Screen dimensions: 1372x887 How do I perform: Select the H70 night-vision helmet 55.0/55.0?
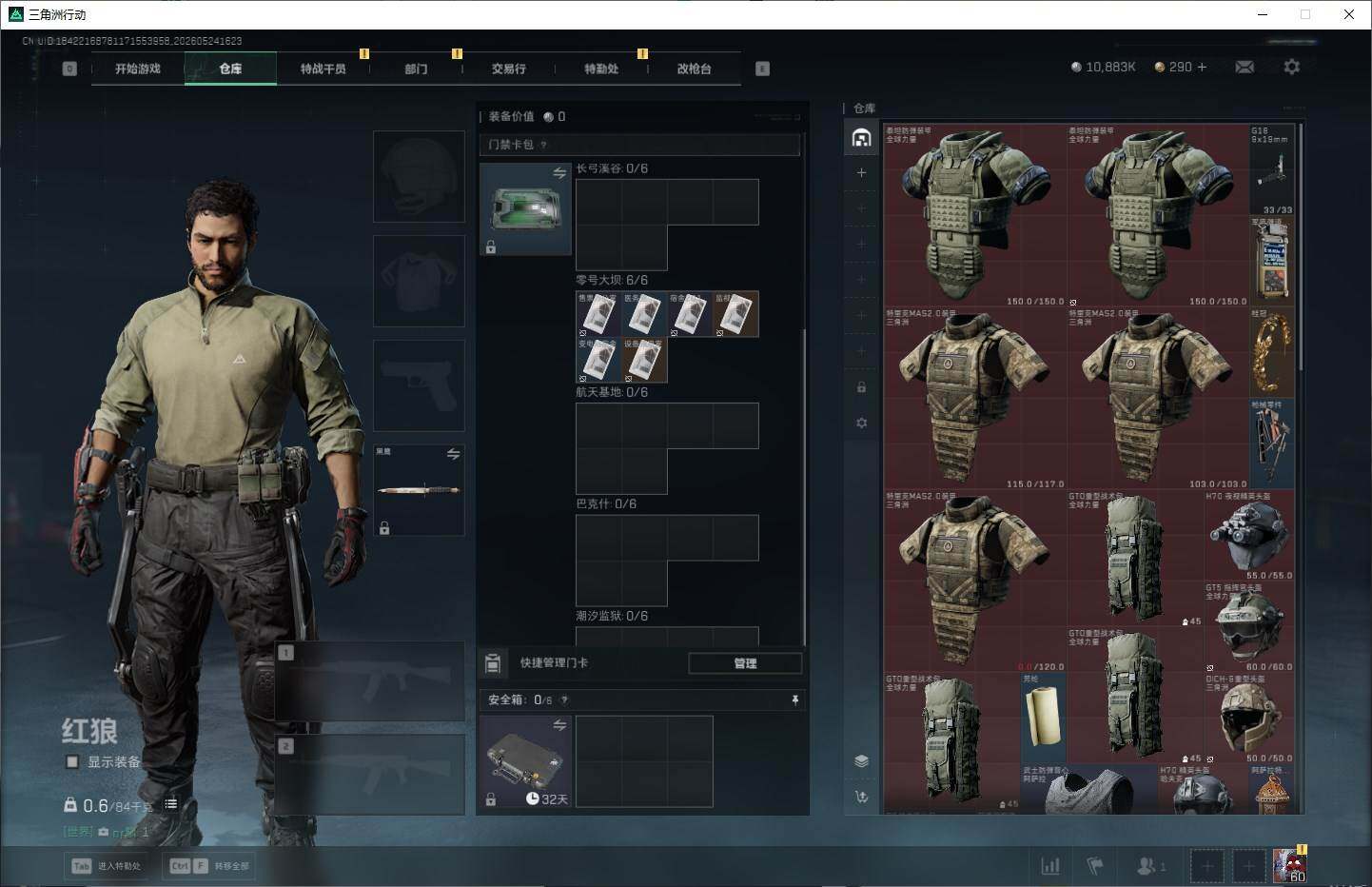coord(1249,536)
